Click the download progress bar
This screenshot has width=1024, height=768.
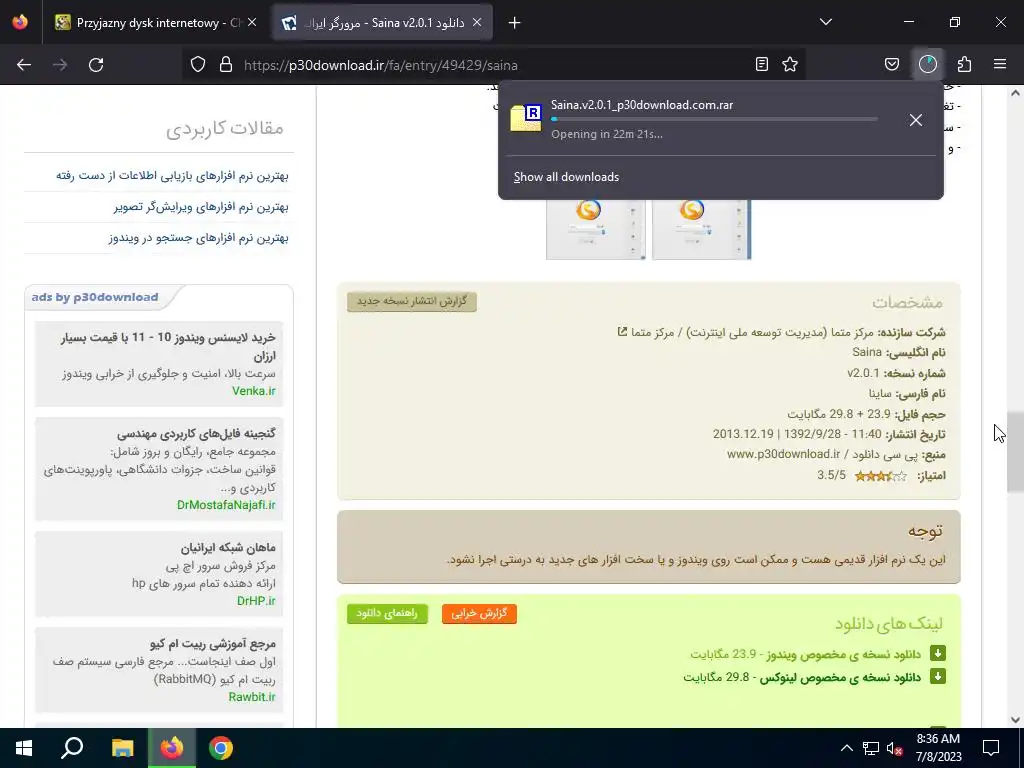(714, 120)
